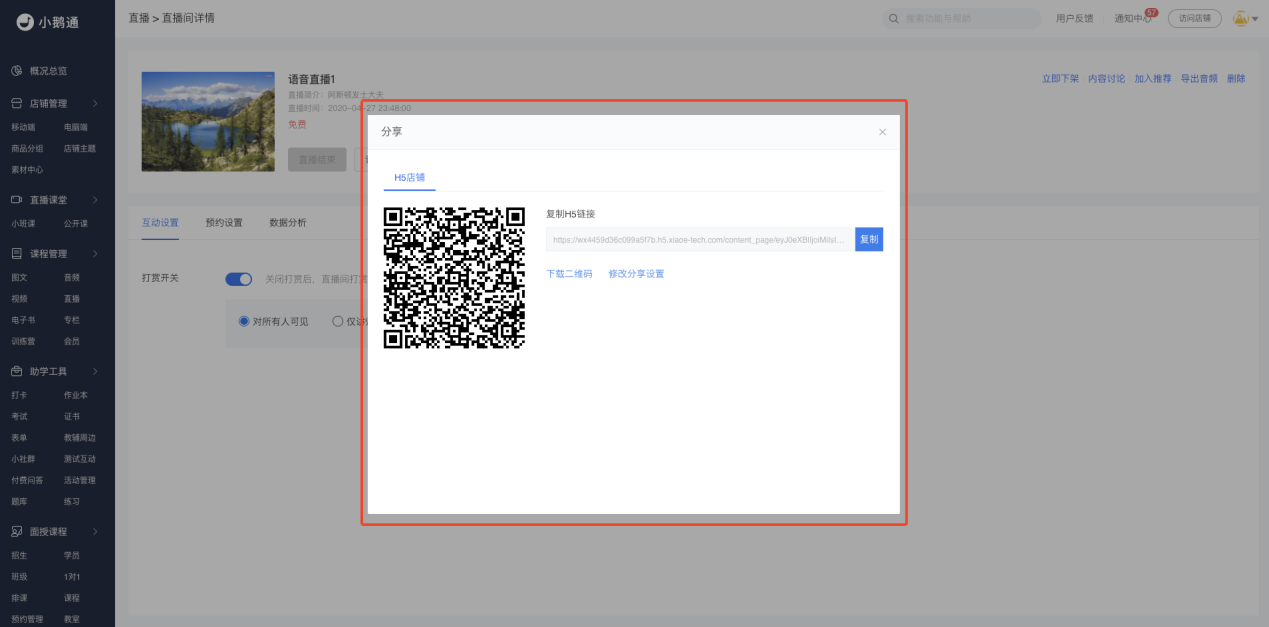Click the 导出音频 link
1269x627 pixels.
[x=1199, y=79]
